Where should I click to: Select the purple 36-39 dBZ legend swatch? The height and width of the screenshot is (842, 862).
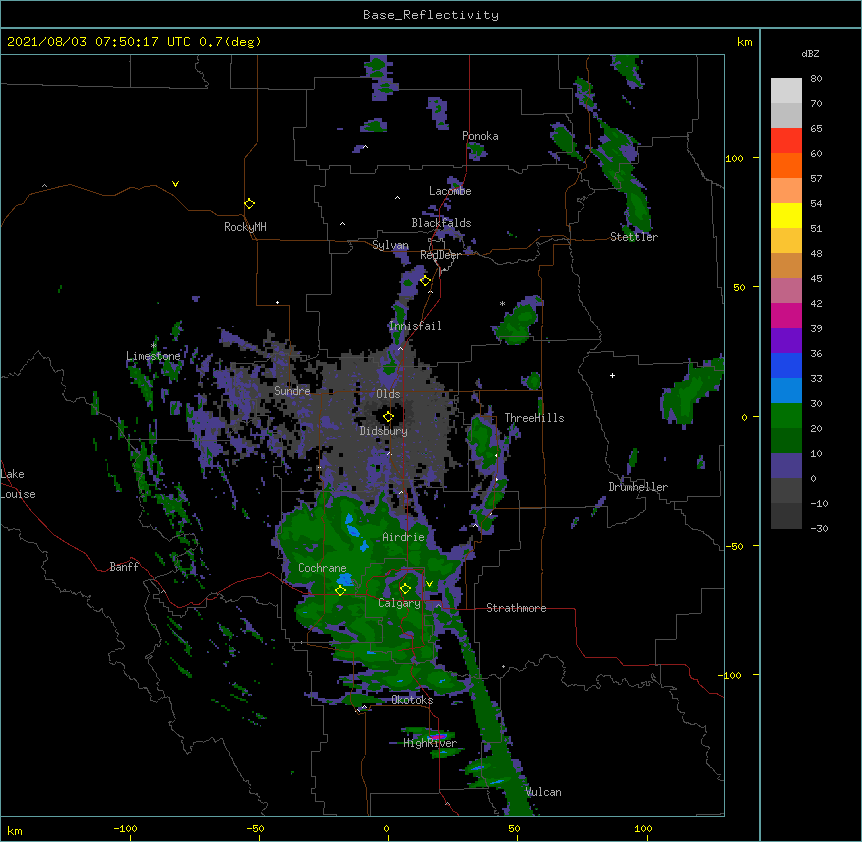[x=786, y=341]
